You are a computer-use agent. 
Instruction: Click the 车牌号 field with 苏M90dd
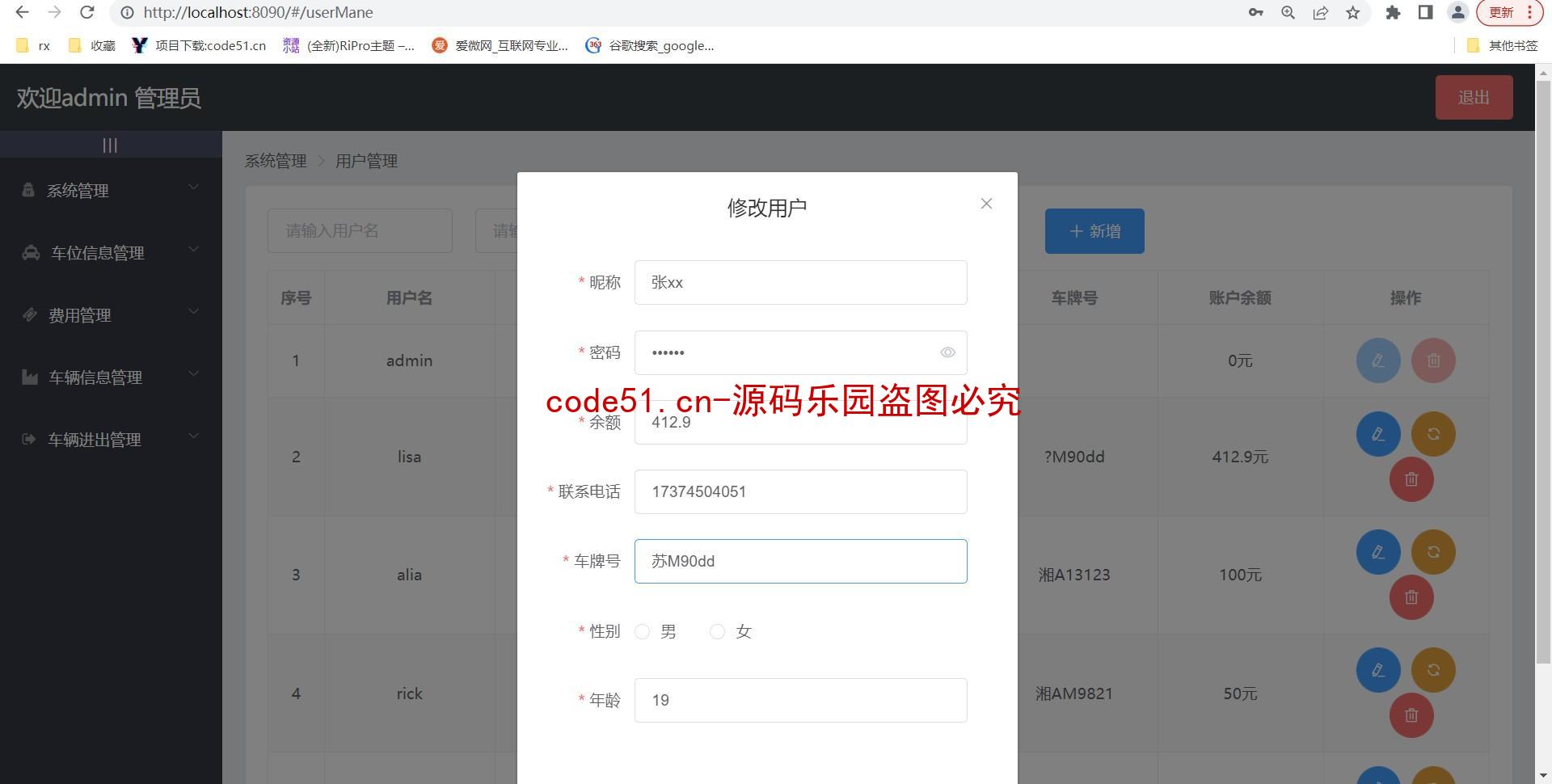point(800,561)
